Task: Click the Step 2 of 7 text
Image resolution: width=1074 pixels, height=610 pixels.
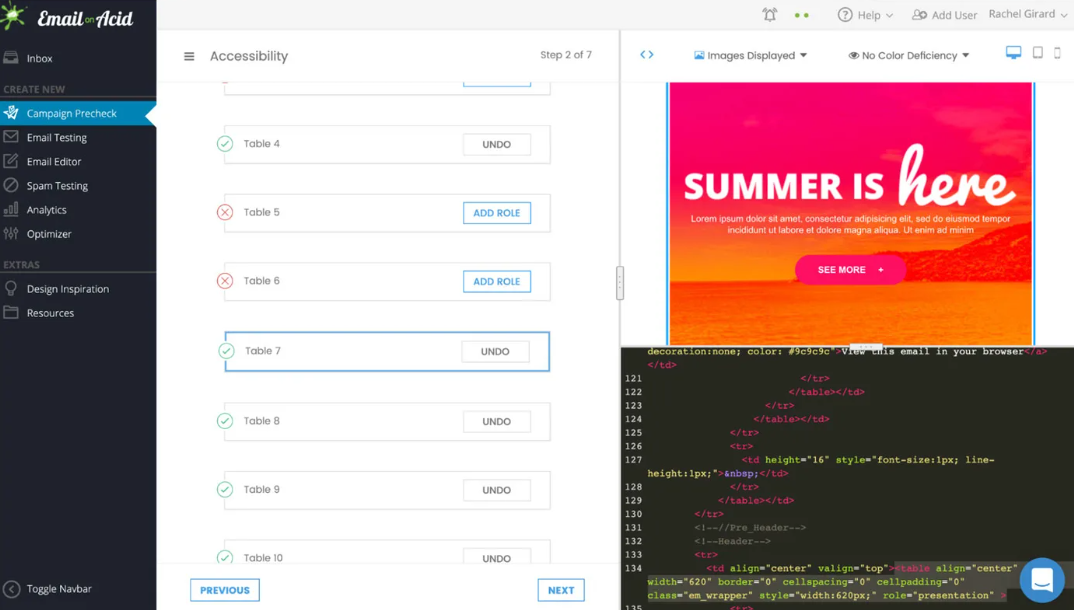Action: pyautogui.click(x=566, y=55)
